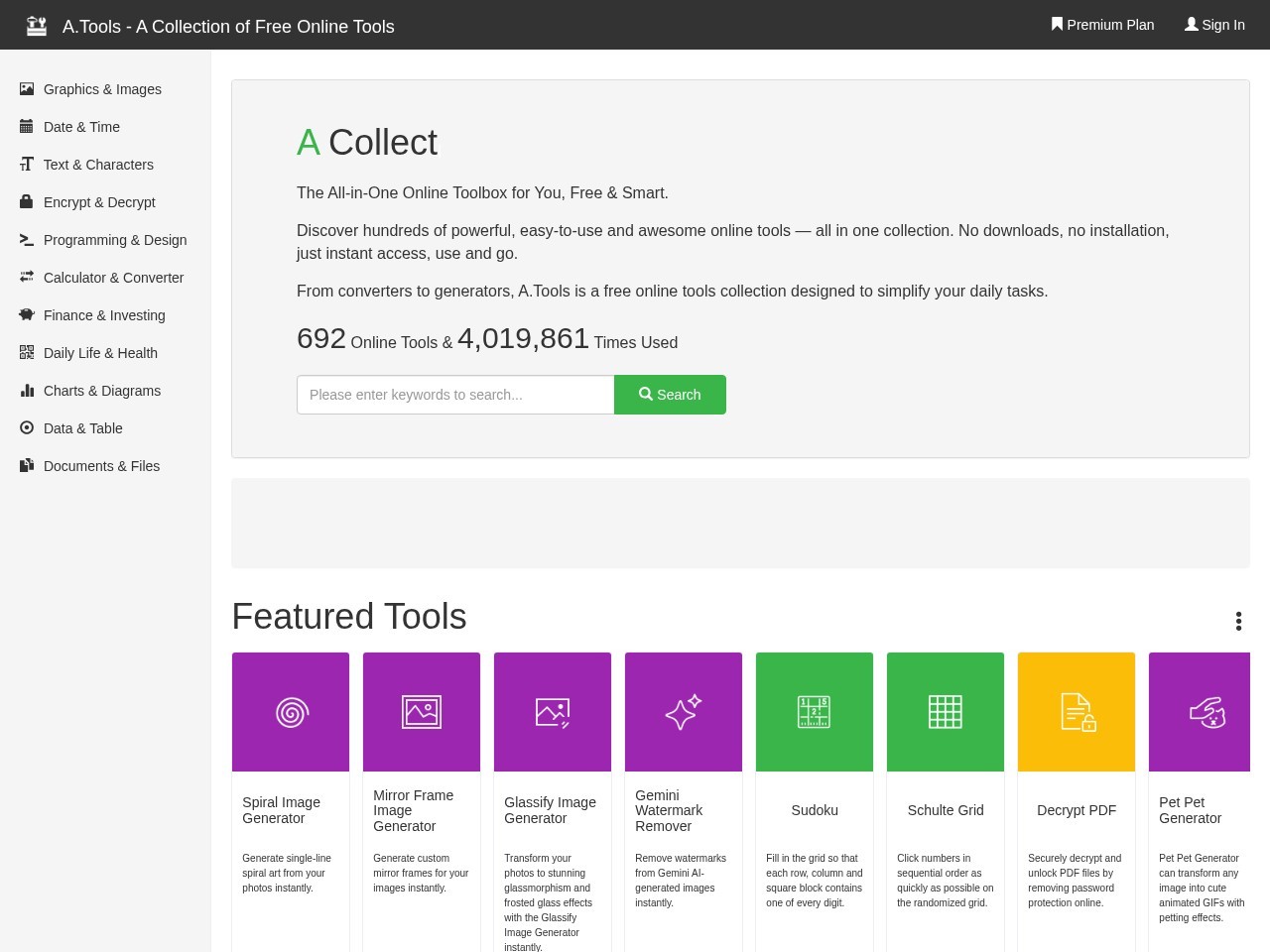1270x952 pixels.
Task: Open the Premium Plan link
Action: [x=1102, y=25]
